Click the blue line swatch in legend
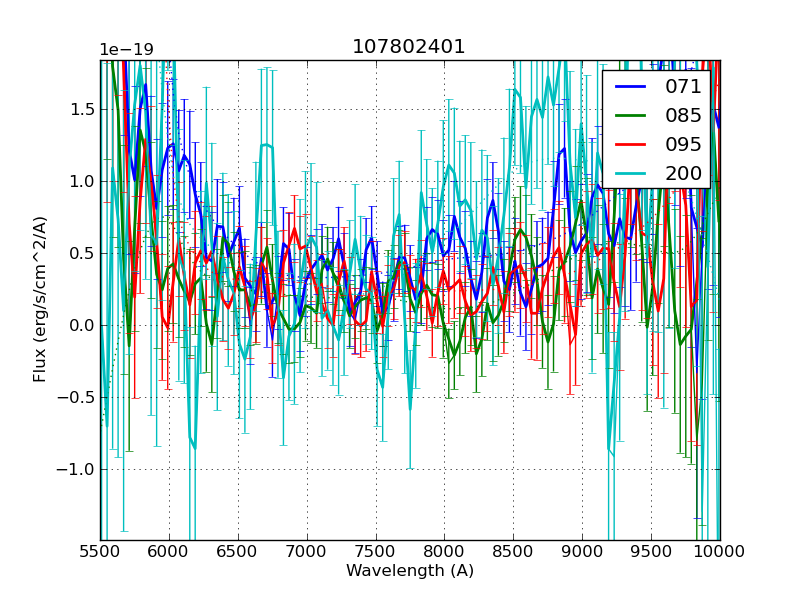Image resolution: width=800 pixels, height=600 pixels. 632,87
